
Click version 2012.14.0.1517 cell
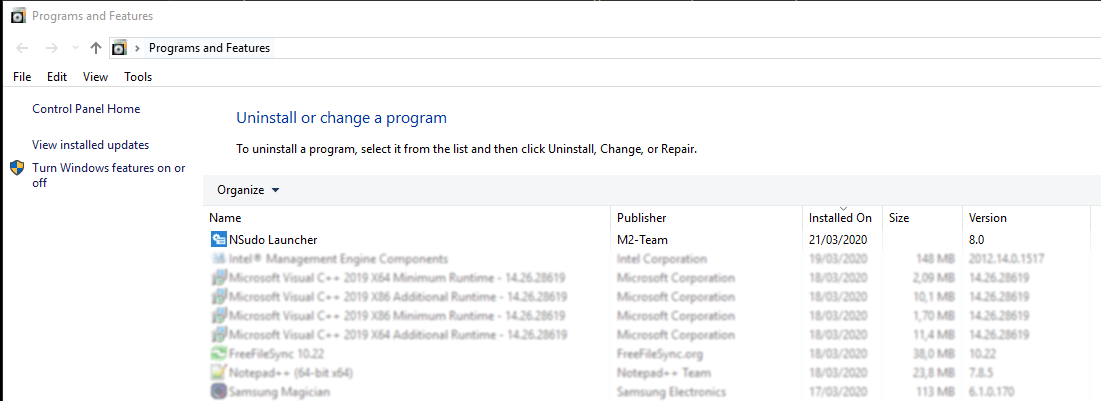tap(1007, 258)
